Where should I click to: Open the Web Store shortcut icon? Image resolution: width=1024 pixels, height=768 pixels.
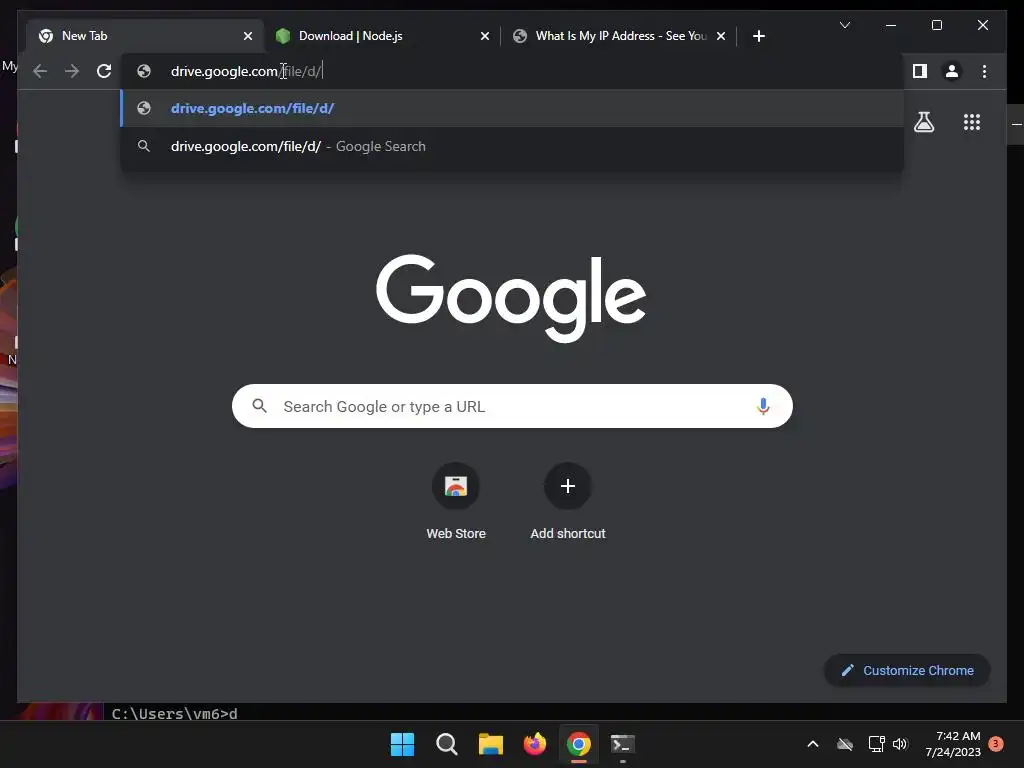click(x=456, y=486)
